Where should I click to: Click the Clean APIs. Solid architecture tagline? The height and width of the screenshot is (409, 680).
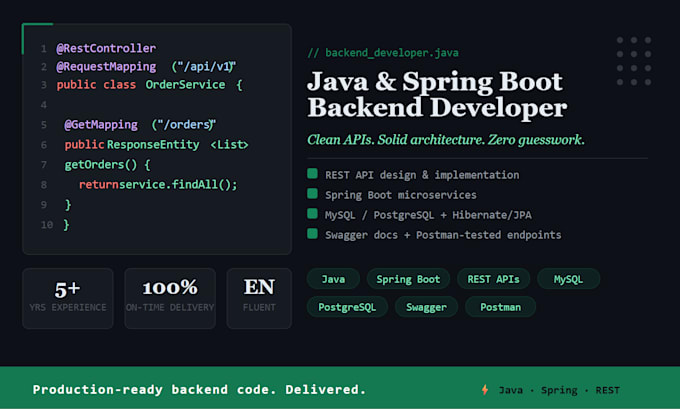tap(446, 140)
